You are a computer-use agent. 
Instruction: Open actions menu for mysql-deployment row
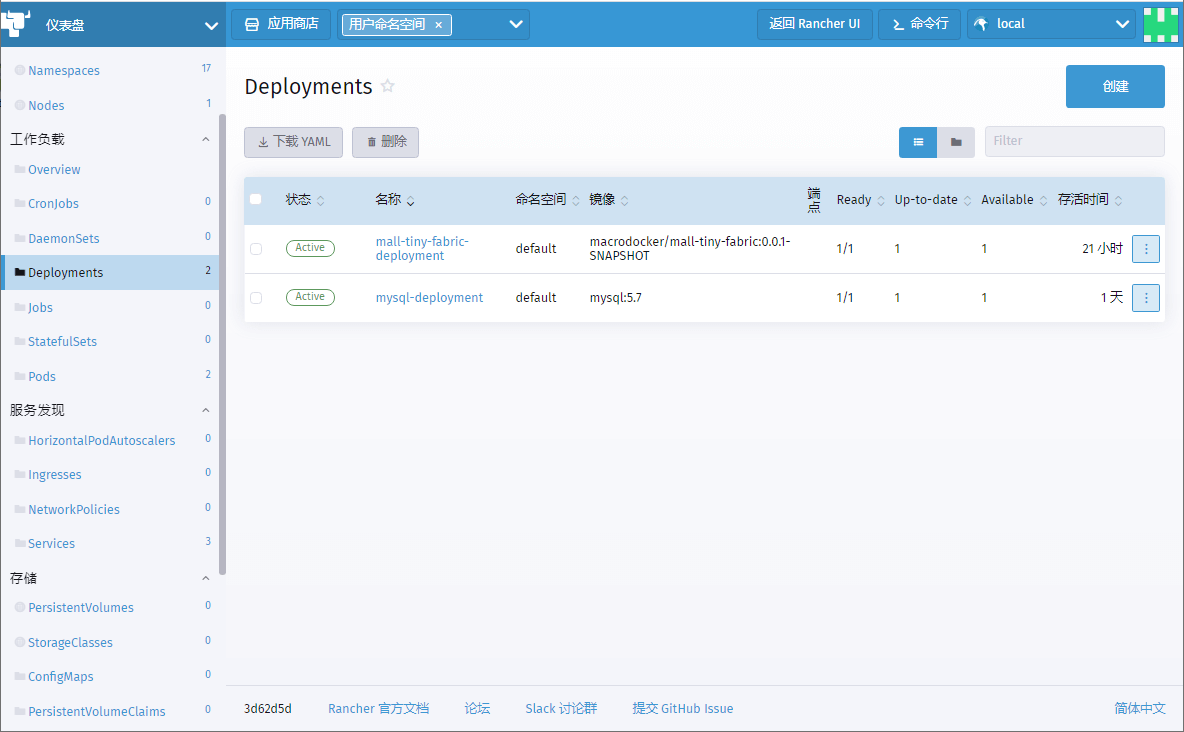pyautogui.click(x=1145, y=298)
